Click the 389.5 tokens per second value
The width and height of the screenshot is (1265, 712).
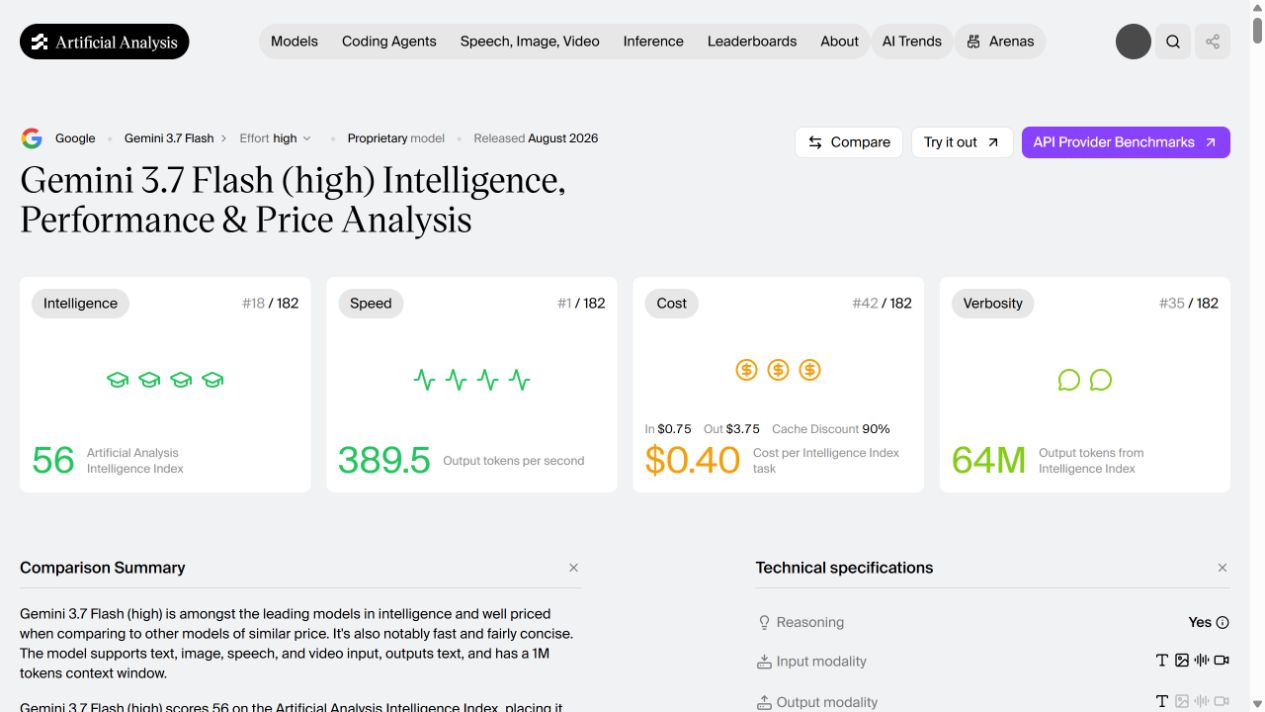pos(384,460)
